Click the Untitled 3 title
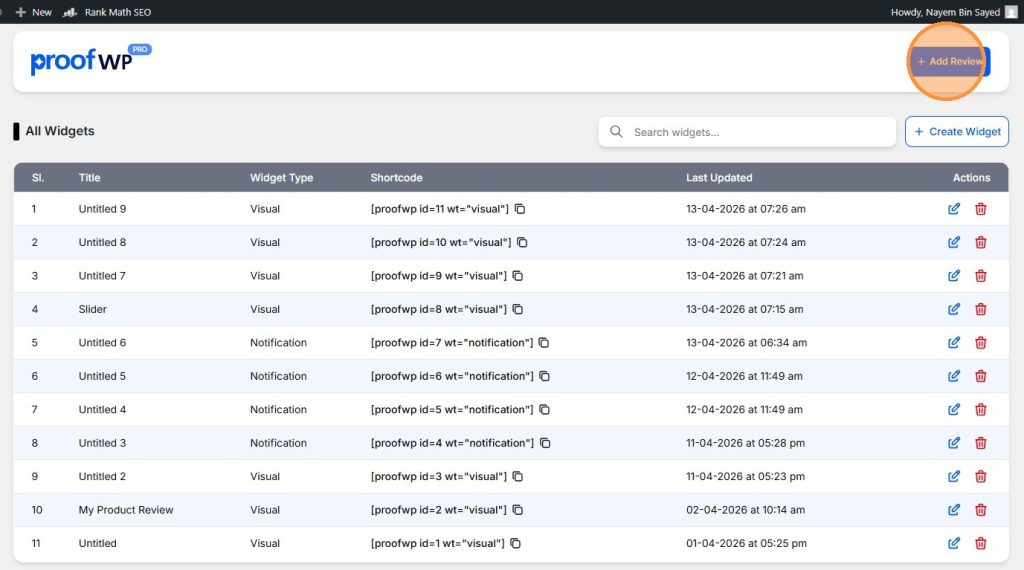 coord(102,443)
